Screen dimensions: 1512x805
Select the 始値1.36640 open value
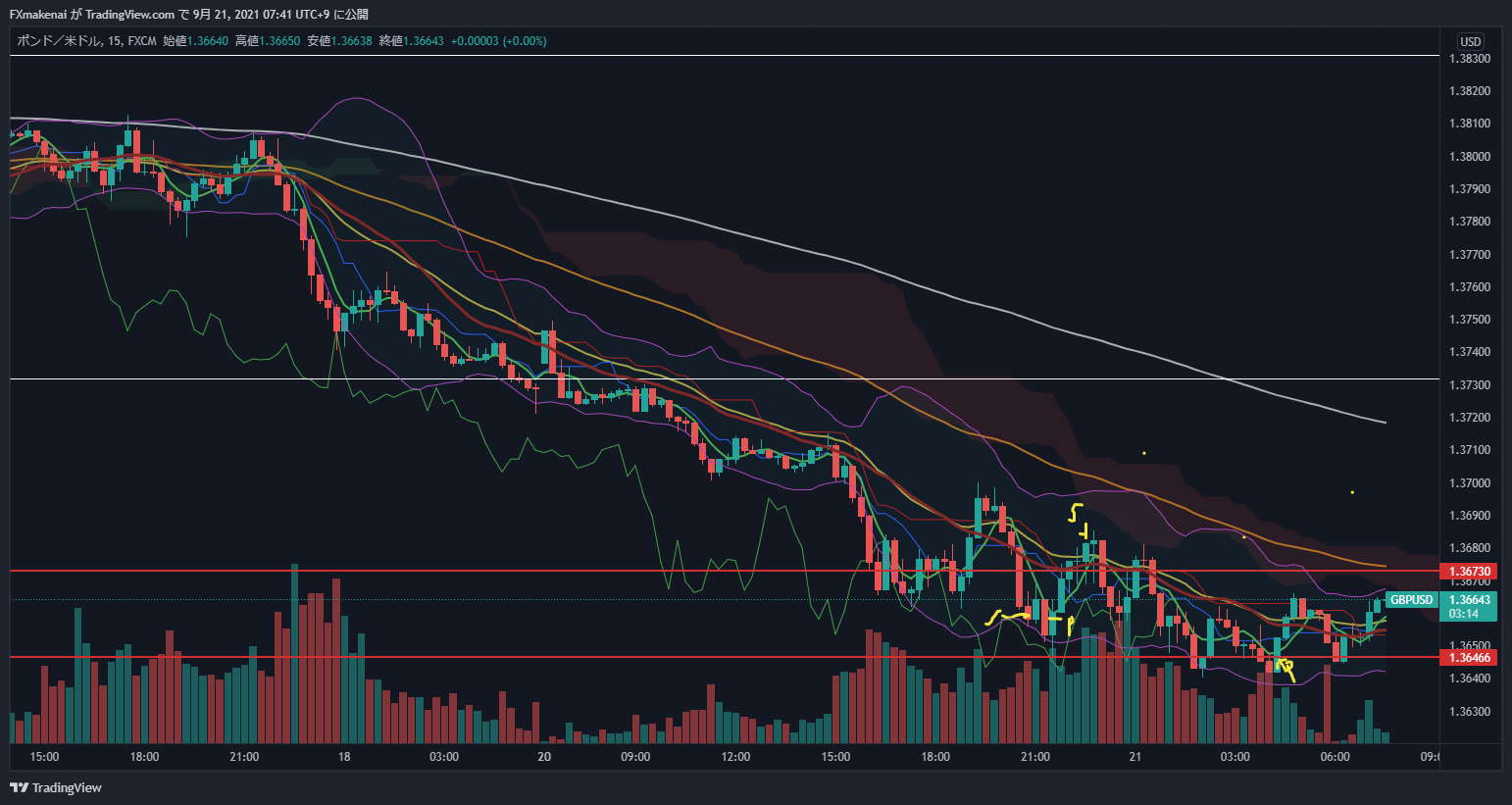coord(195,41)
